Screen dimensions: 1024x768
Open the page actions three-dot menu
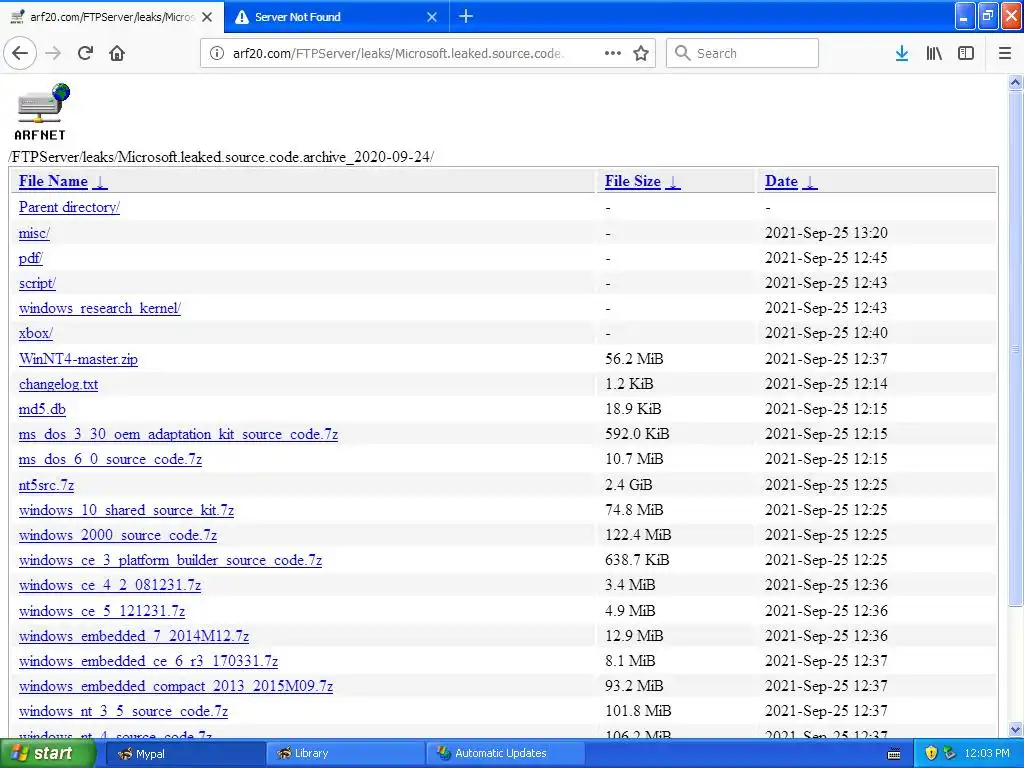(x=613, y=54)
